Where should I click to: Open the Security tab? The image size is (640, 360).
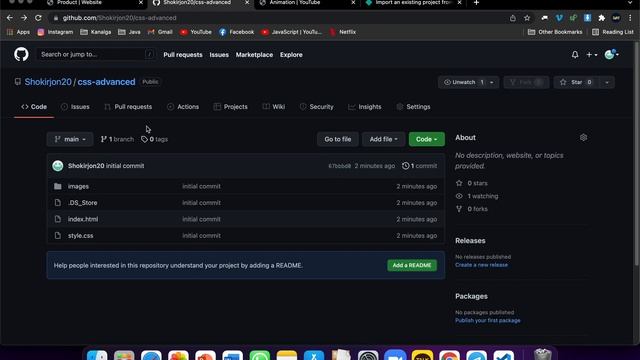[316, 107]
